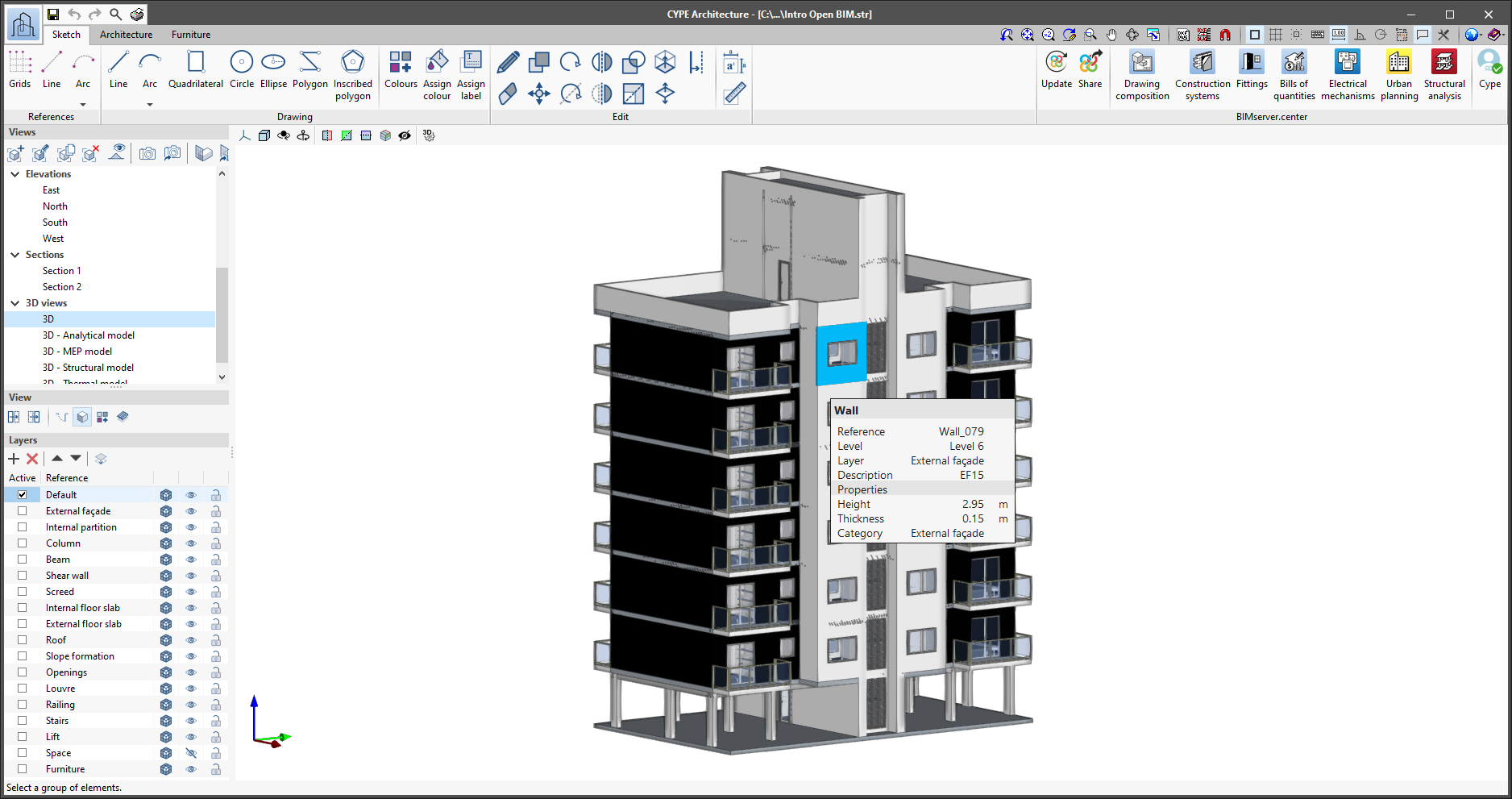Screen dimensions: 1512x799
Task: Click the Views list scrollbar down arrow
Action: pos(222,377)
